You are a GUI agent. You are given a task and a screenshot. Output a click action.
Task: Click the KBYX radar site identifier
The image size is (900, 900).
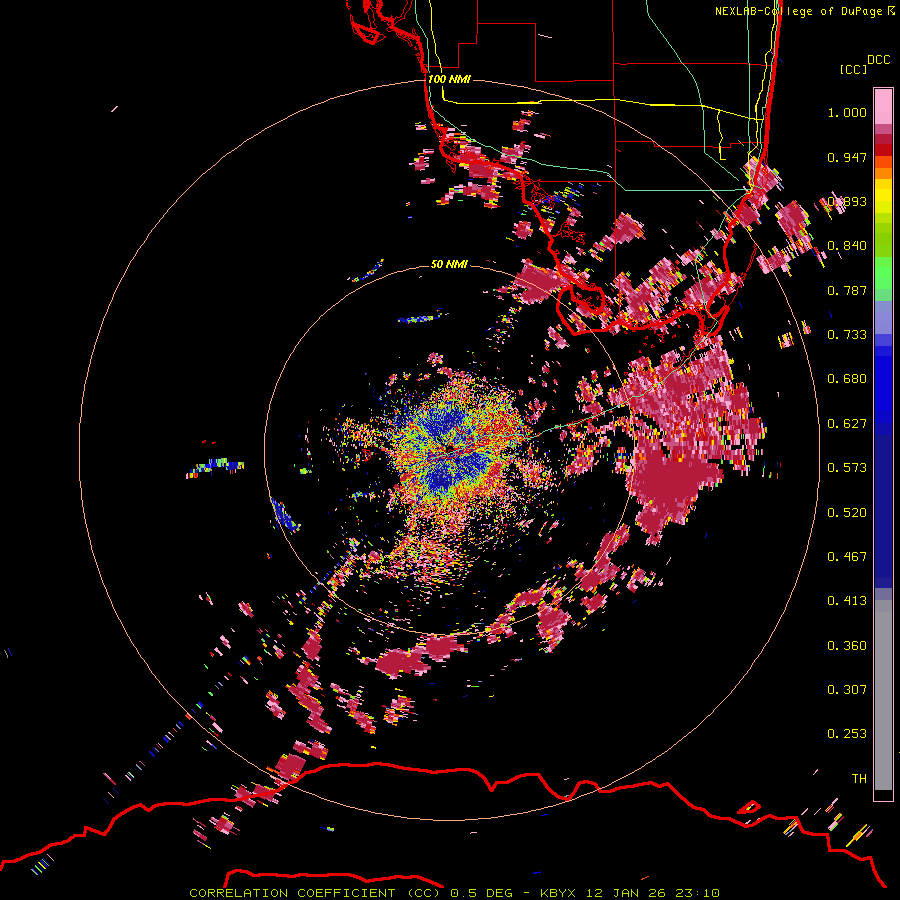[x=559, y=893]
